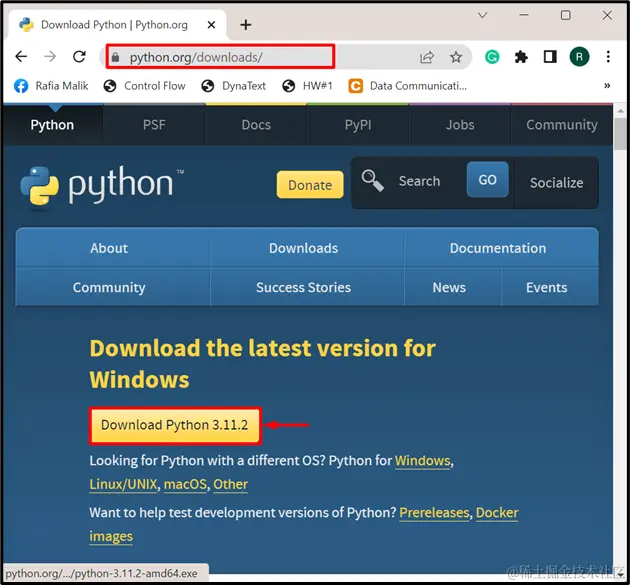Click the yellow Donate button

click(310, 185)
